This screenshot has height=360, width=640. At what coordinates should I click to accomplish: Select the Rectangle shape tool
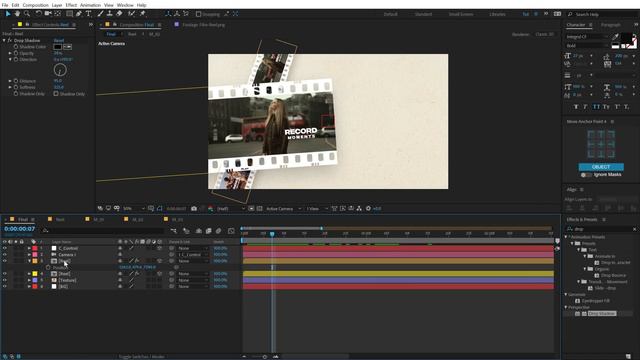(x=69, y=14)
